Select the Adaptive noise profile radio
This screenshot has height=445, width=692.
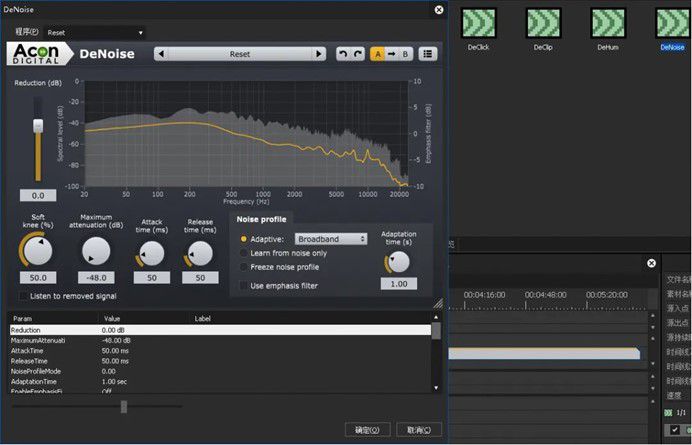[244, 239]
